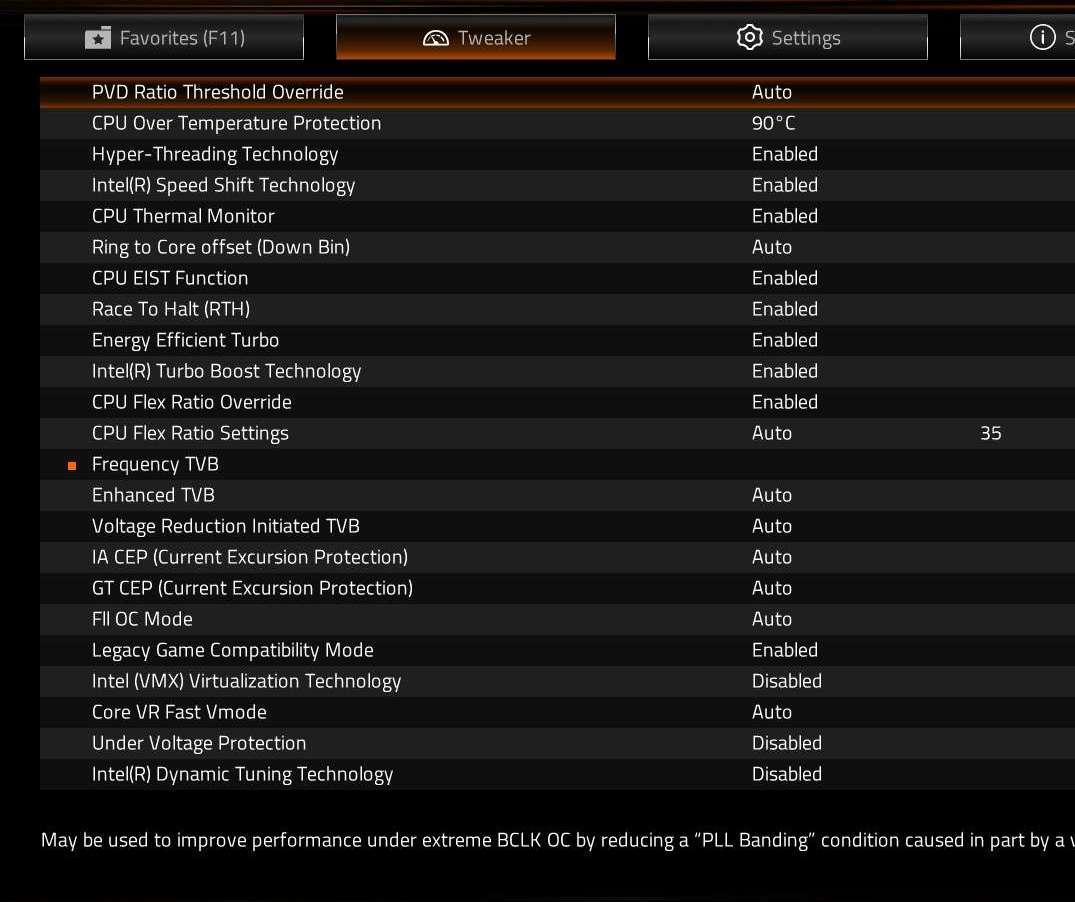
Task: Click the gear icon on Settings tab
Action: click(x=749, y=38)
